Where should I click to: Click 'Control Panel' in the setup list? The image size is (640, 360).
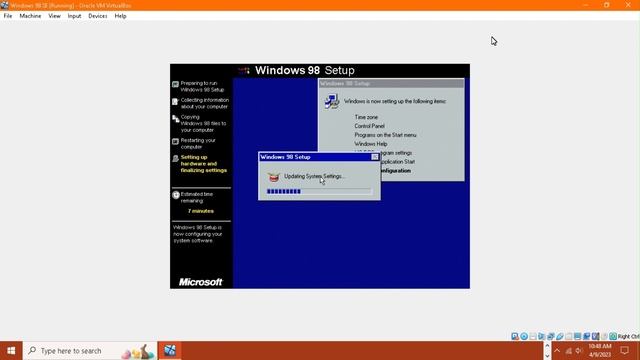tap(369, 126)
